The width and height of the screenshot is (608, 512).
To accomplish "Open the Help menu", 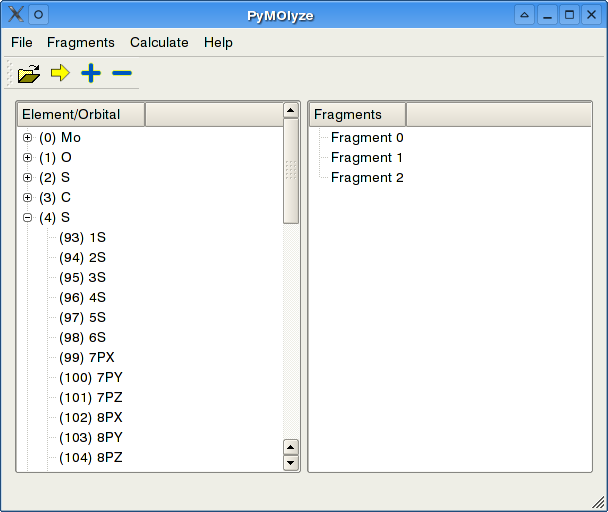I will 218,42.
